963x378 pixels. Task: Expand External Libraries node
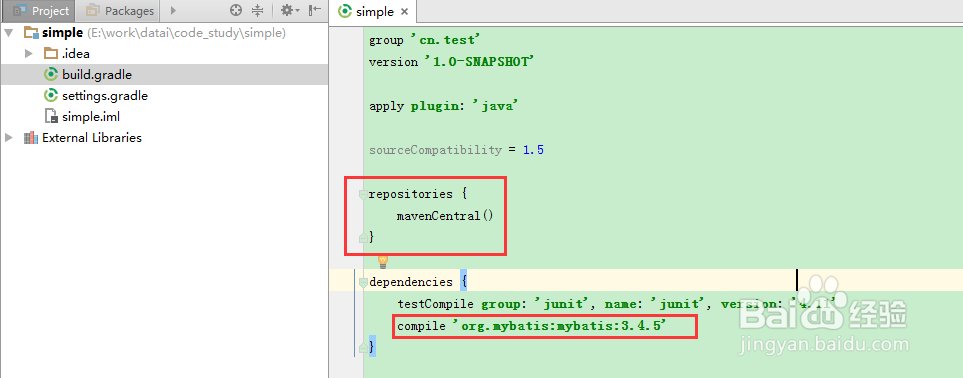[x=8, y=138]
